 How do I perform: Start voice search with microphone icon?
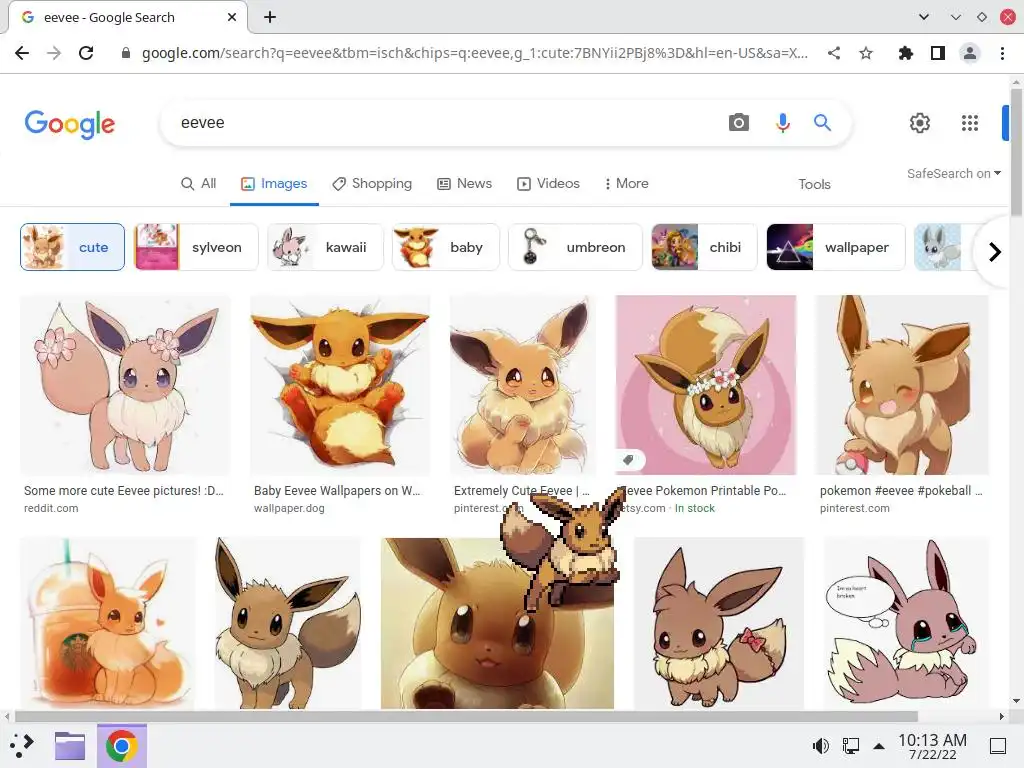(x=782, y=122)
